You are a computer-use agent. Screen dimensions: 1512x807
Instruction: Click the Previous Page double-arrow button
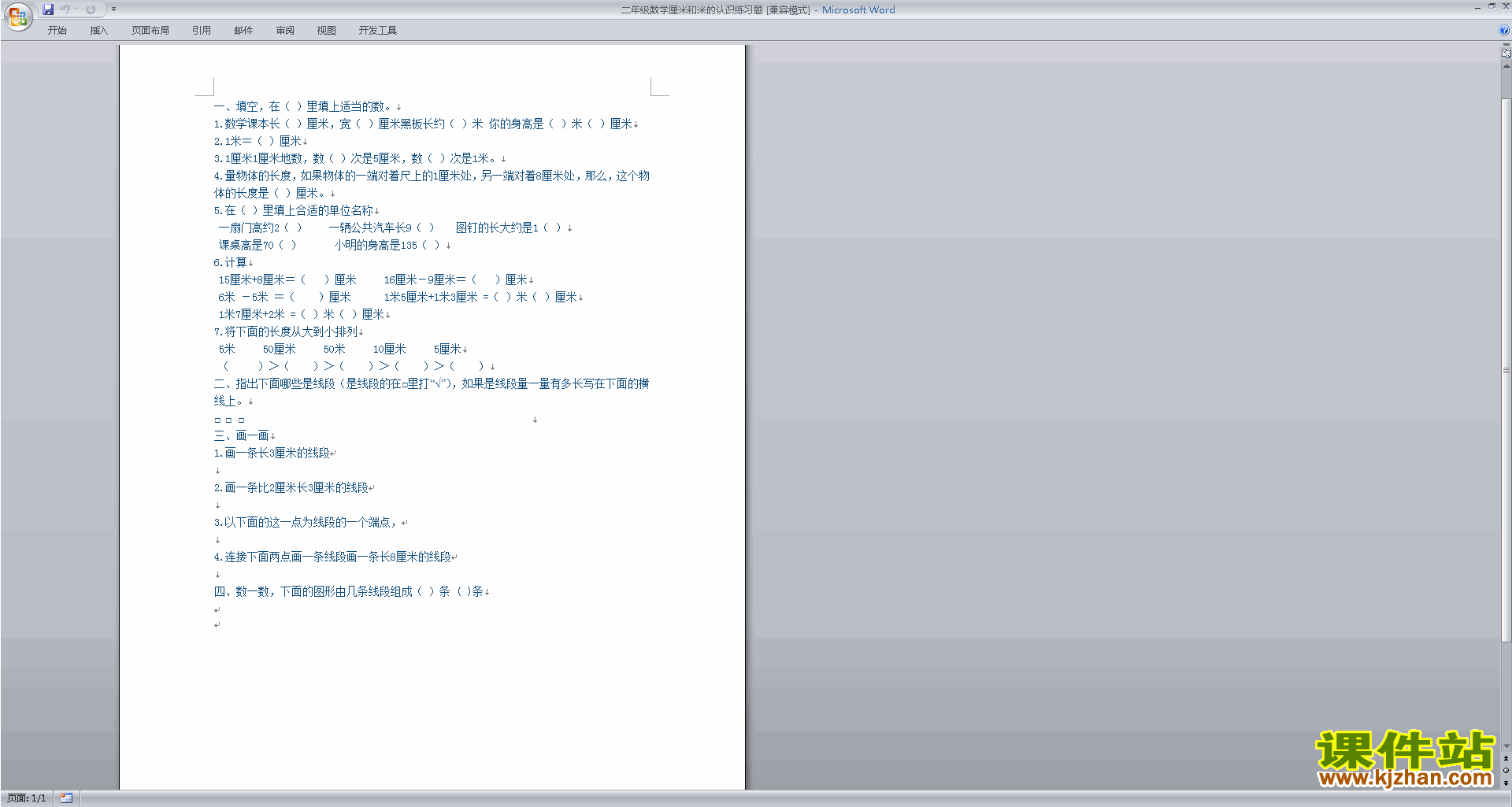click(x=1506, y=758)
